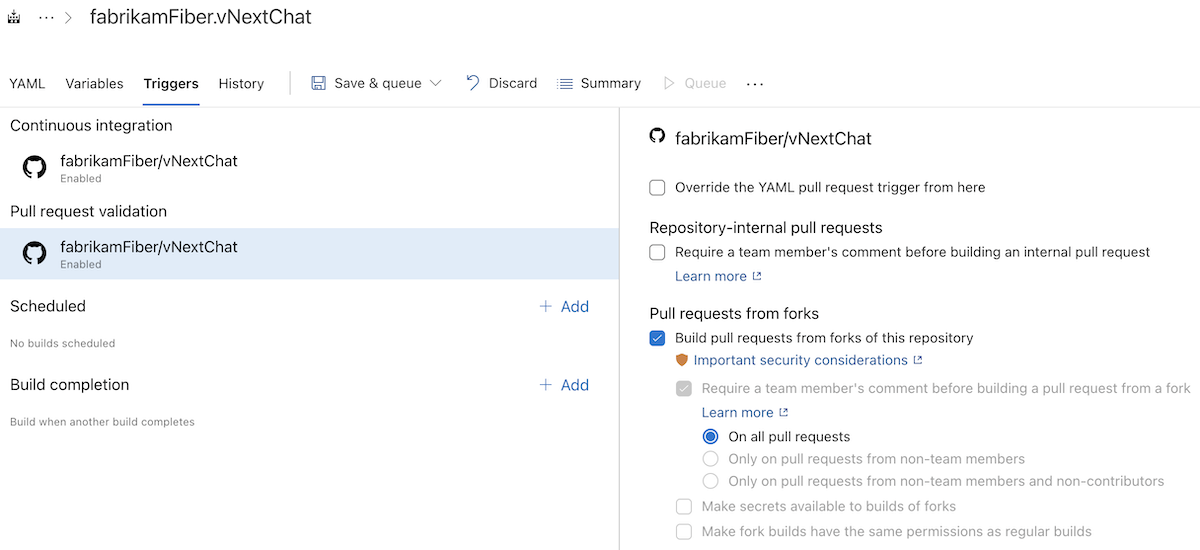
Task: Click GitHub icon under Continuous integration
Action: (x=35, y=167)
